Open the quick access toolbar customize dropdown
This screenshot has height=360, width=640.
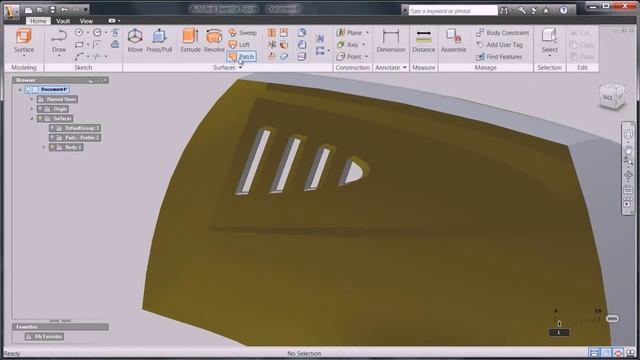pyautogui.click(x=86, y=10)
